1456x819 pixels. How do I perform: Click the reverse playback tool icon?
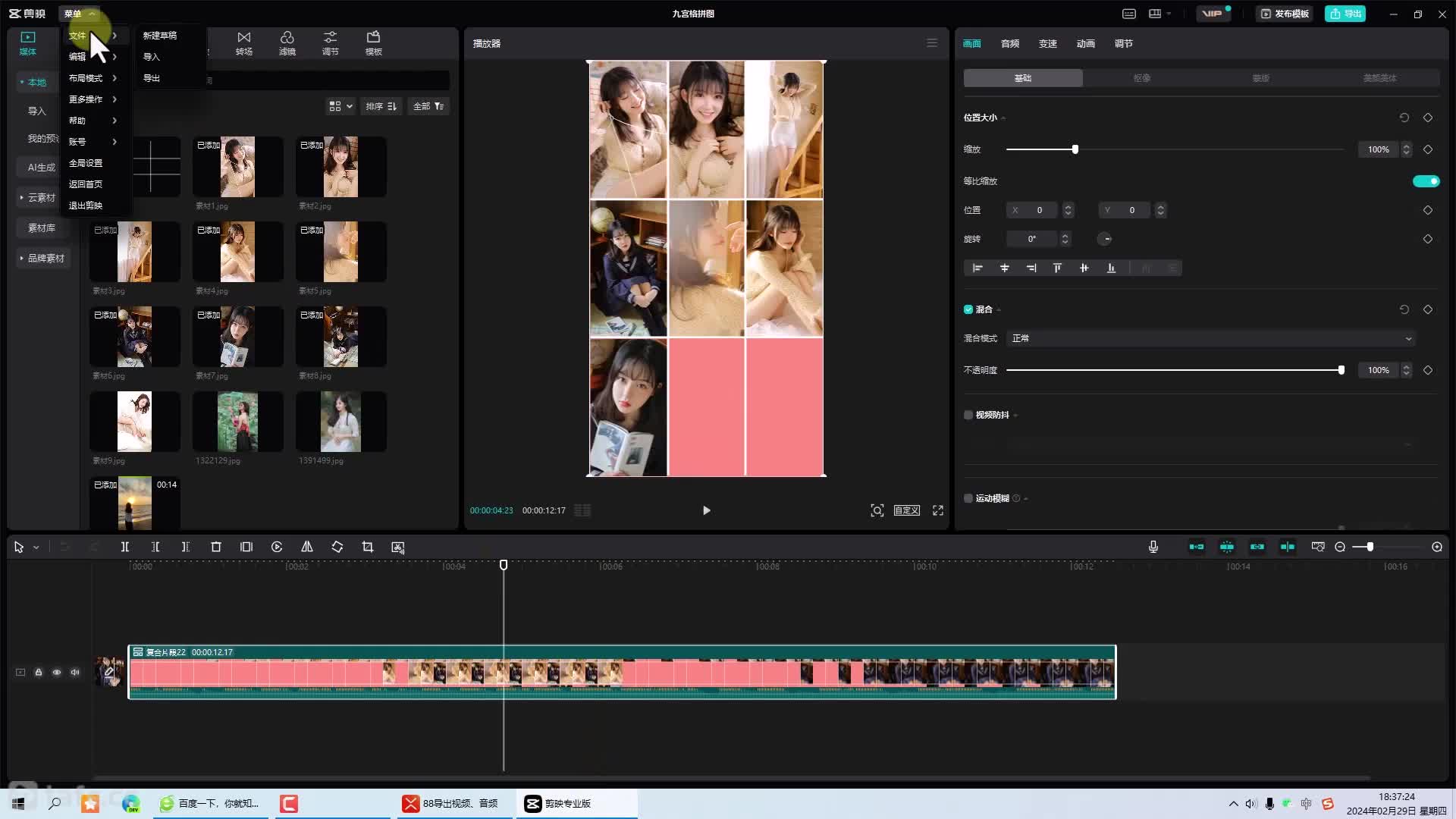pyautogui.click(x=277, y=547)
